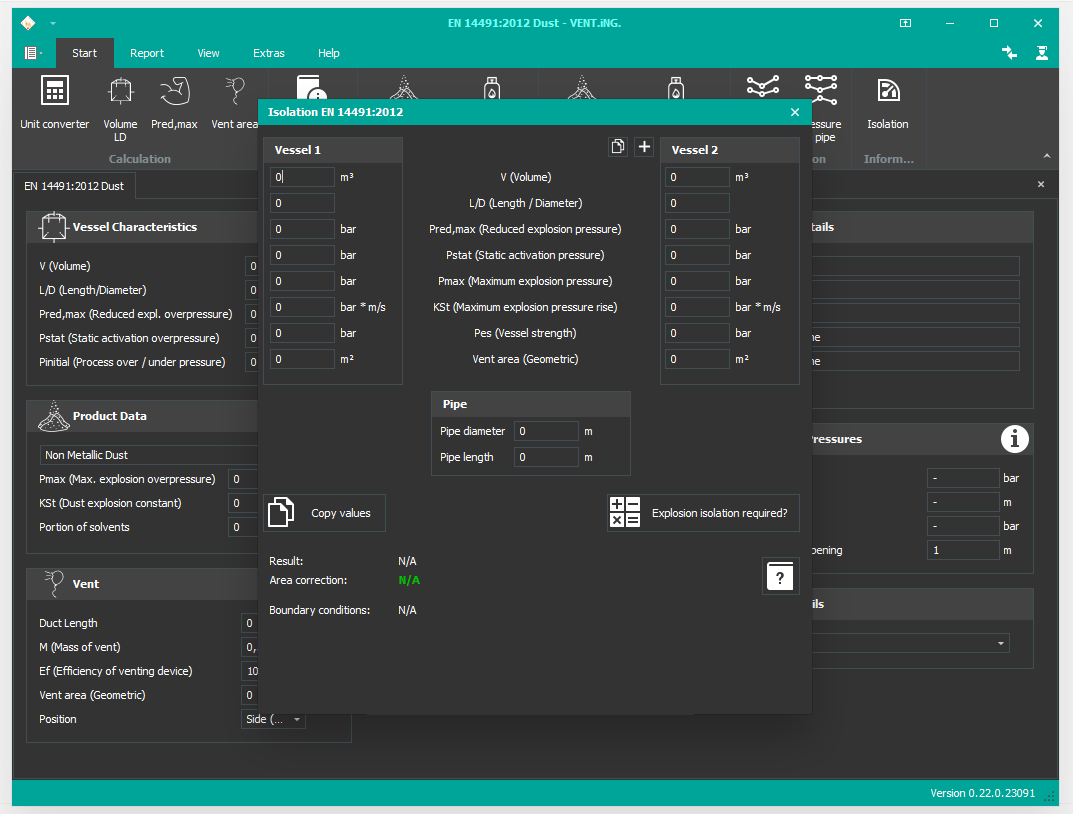Viewport: 1073px width, 814px height.
Task: Open the Pred,max calculator
Action: click(174, 103)
